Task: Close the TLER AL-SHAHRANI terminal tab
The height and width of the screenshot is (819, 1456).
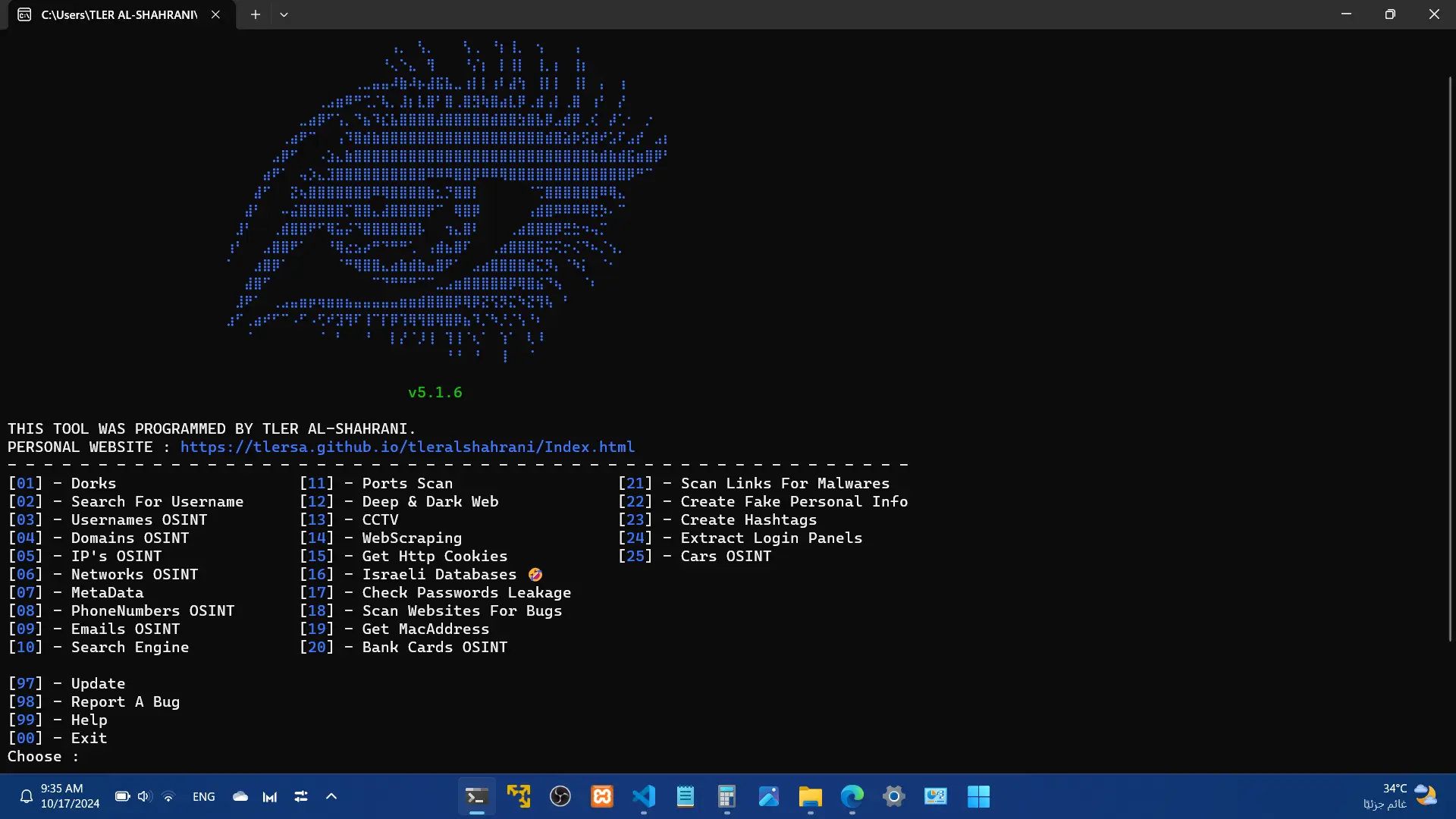Action: click(215, 14)
